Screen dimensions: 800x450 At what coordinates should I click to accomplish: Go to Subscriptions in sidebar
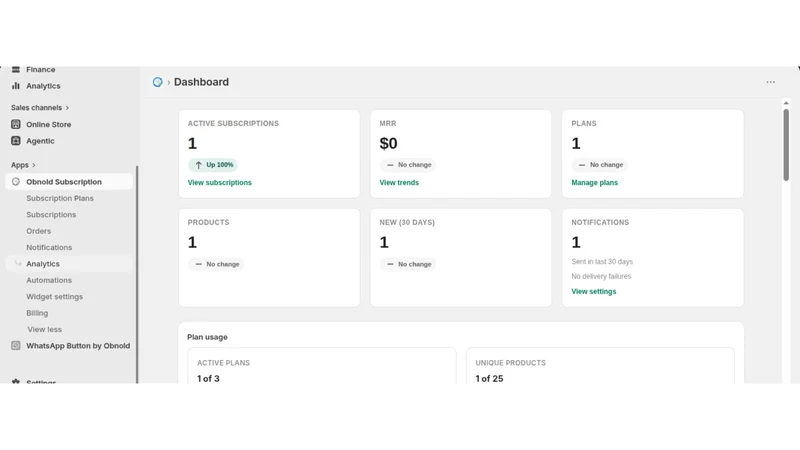pyautogui.click(x=51, y=215)
